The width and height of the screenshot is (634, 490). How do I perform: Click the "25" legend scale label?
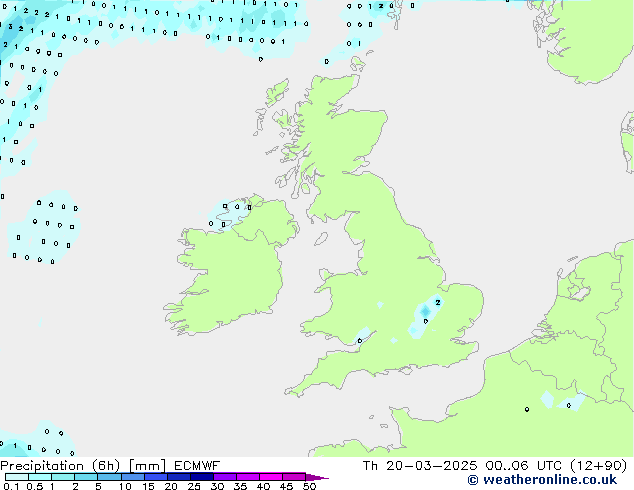pyautogui.click(x=194, y=486)
